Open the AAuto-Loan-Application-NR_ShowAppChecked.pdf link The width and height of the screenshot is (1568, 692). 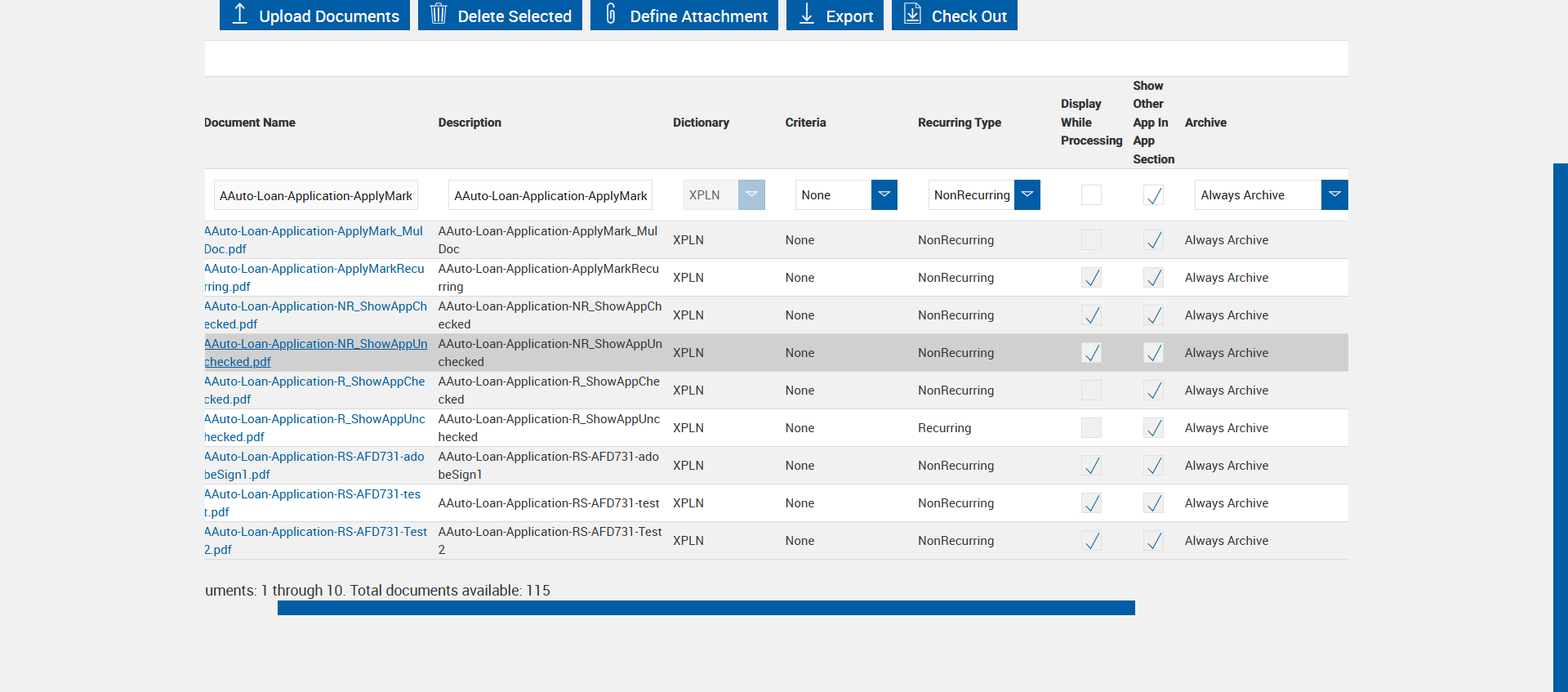click(315, 315)
